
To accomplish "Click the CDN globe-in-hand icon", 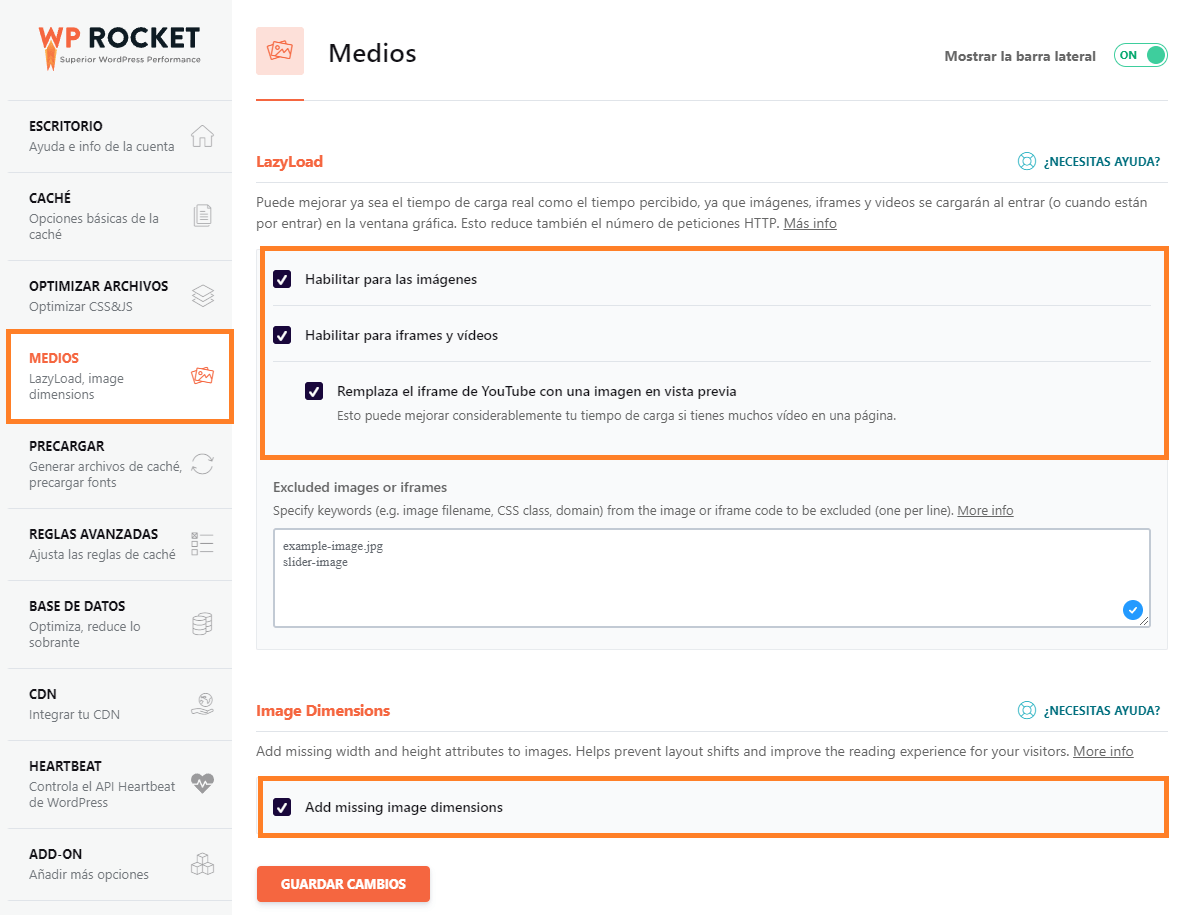I will (x=203, y=704).
